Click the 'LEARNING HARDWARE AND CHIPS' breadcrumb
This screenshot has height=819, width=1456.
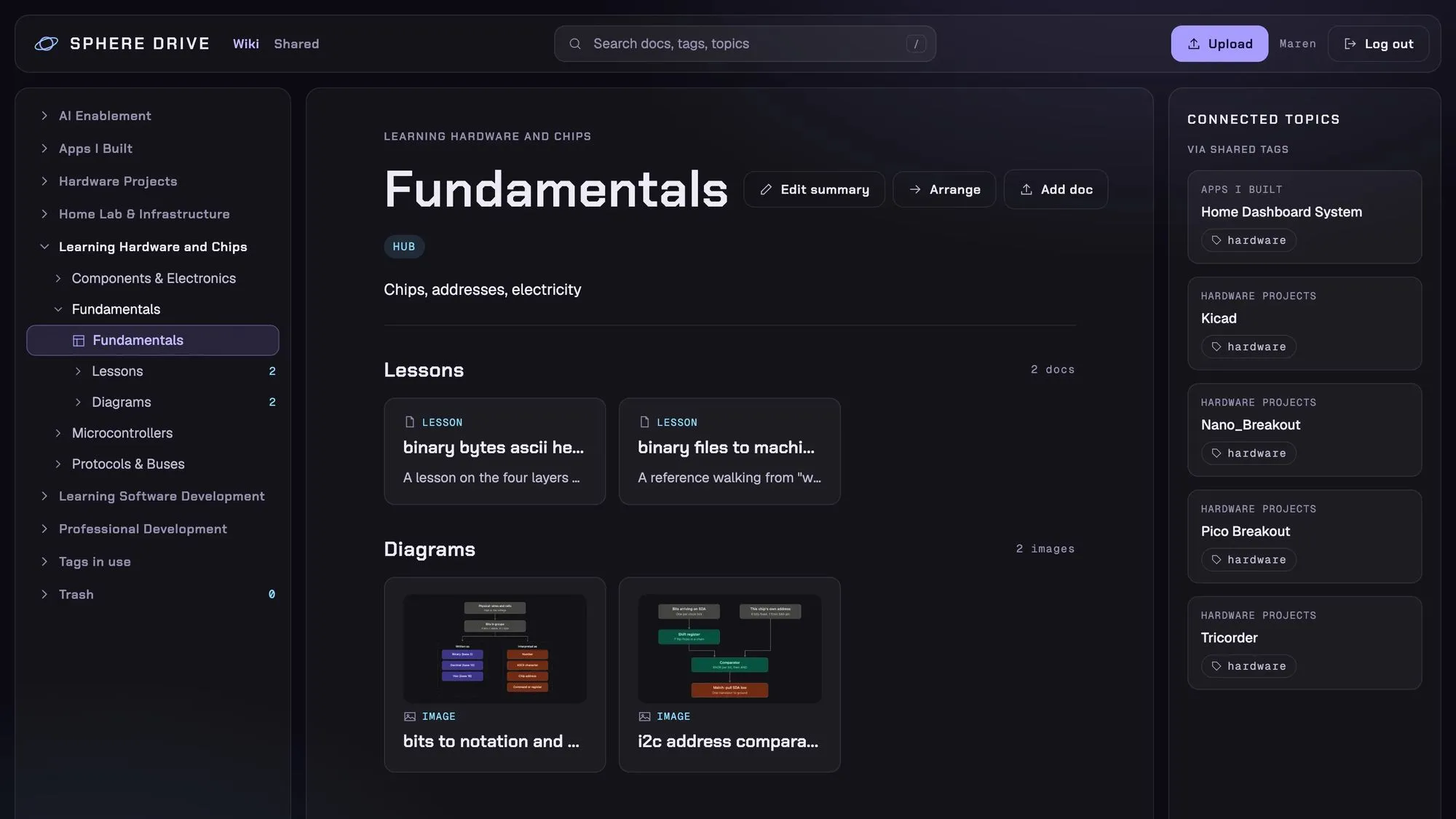(487, 136)
